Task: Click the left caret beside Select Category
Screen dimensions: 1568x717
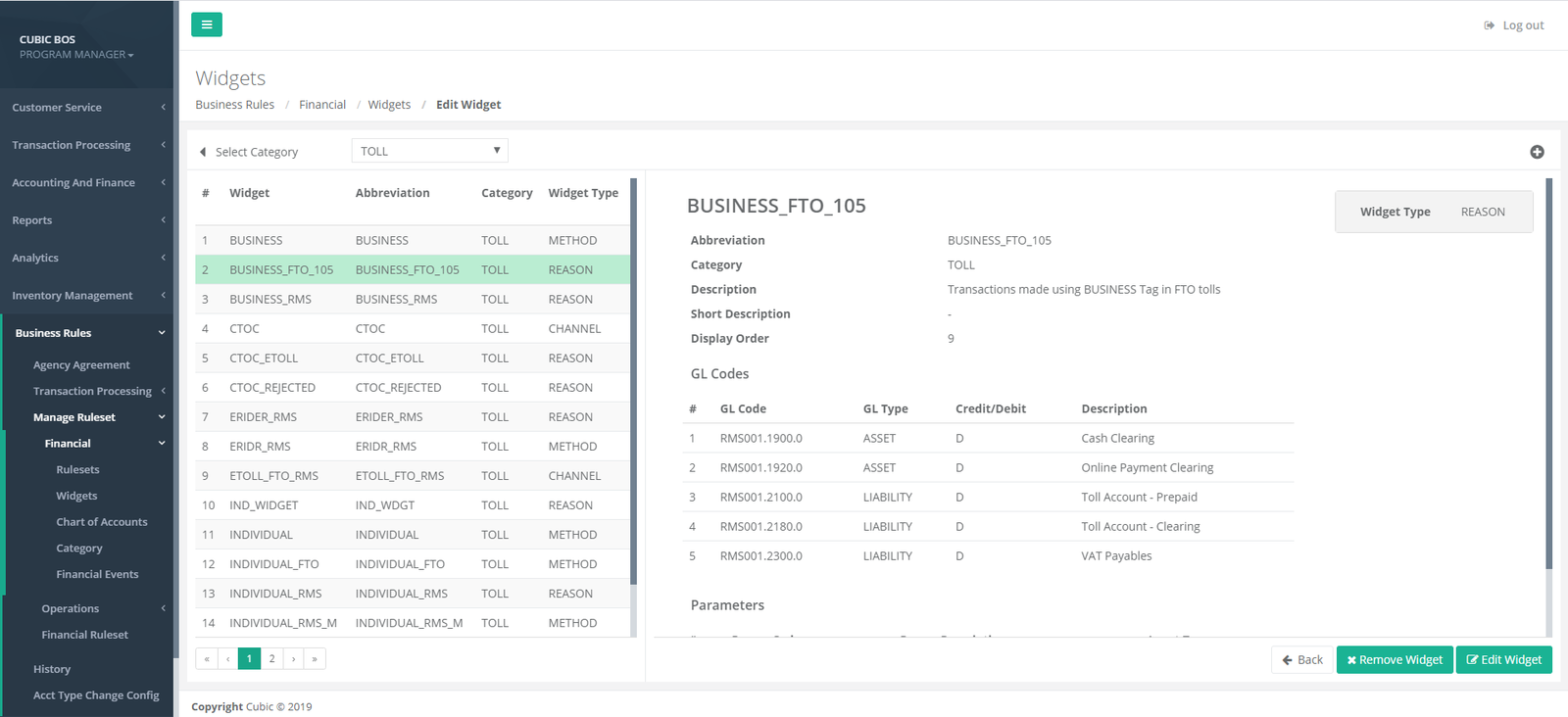Action: [203, 152]
